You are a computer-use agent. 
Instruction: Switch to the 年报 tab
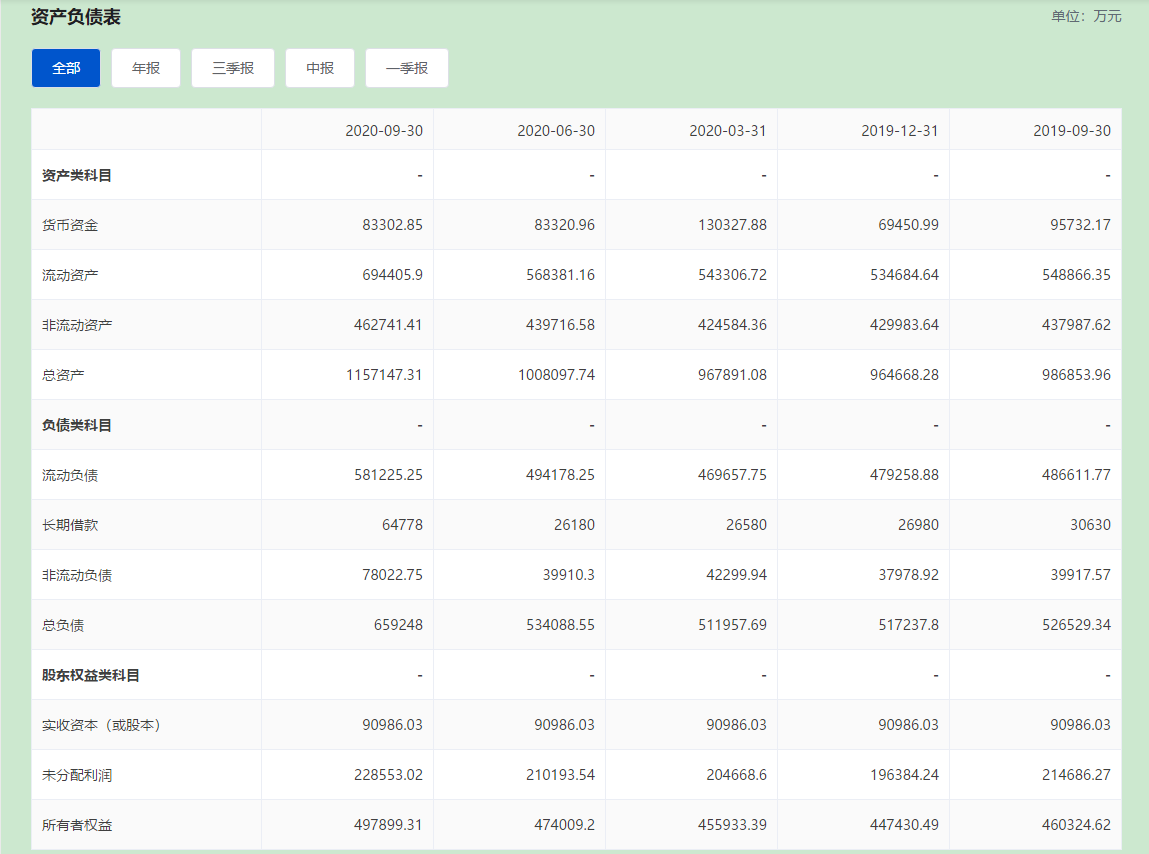[x=146, y=68]
